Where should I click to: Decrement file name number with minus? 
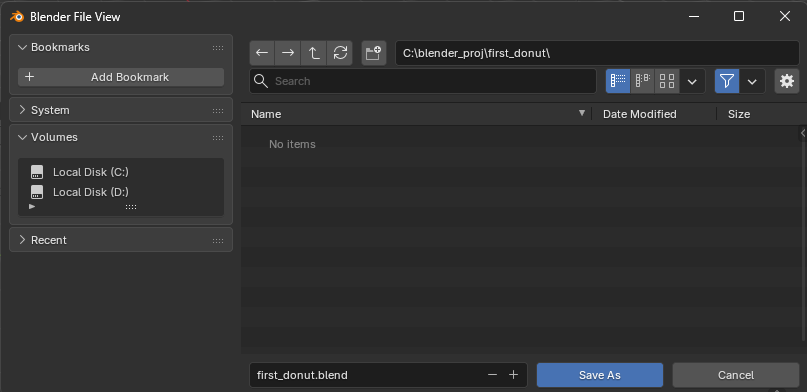click(493, 375)
